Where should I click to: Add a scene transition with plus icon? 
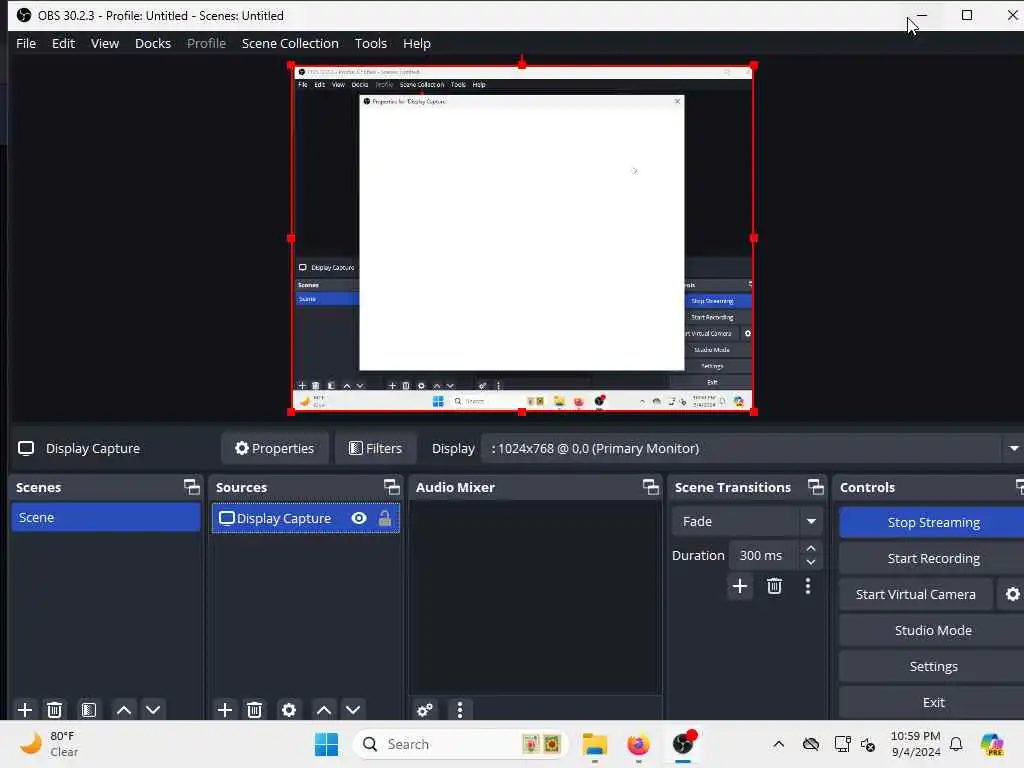click(x=740, y=586)
